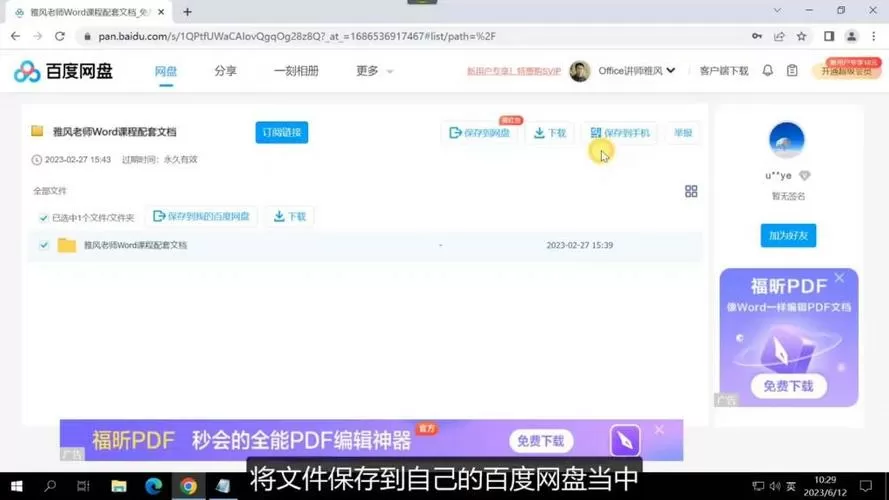Reload the page with refresh icon

pyautogui.click(x=60, y=36)
